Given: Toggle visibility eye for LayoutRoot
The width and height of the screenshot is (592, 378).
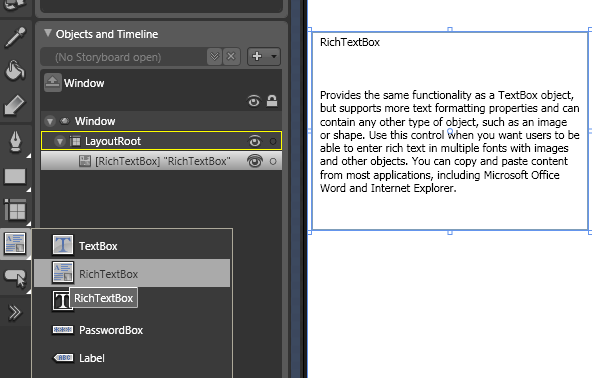Looking at the screenshot, I should click(x=254, y=141).
